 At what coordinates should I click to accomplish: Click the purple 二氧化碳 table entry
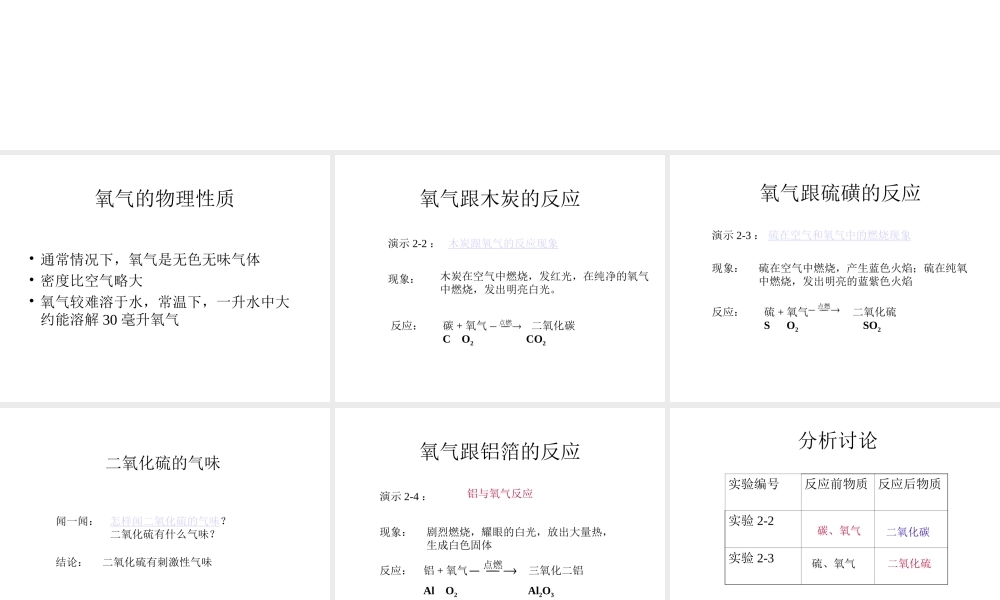(908, 531)
